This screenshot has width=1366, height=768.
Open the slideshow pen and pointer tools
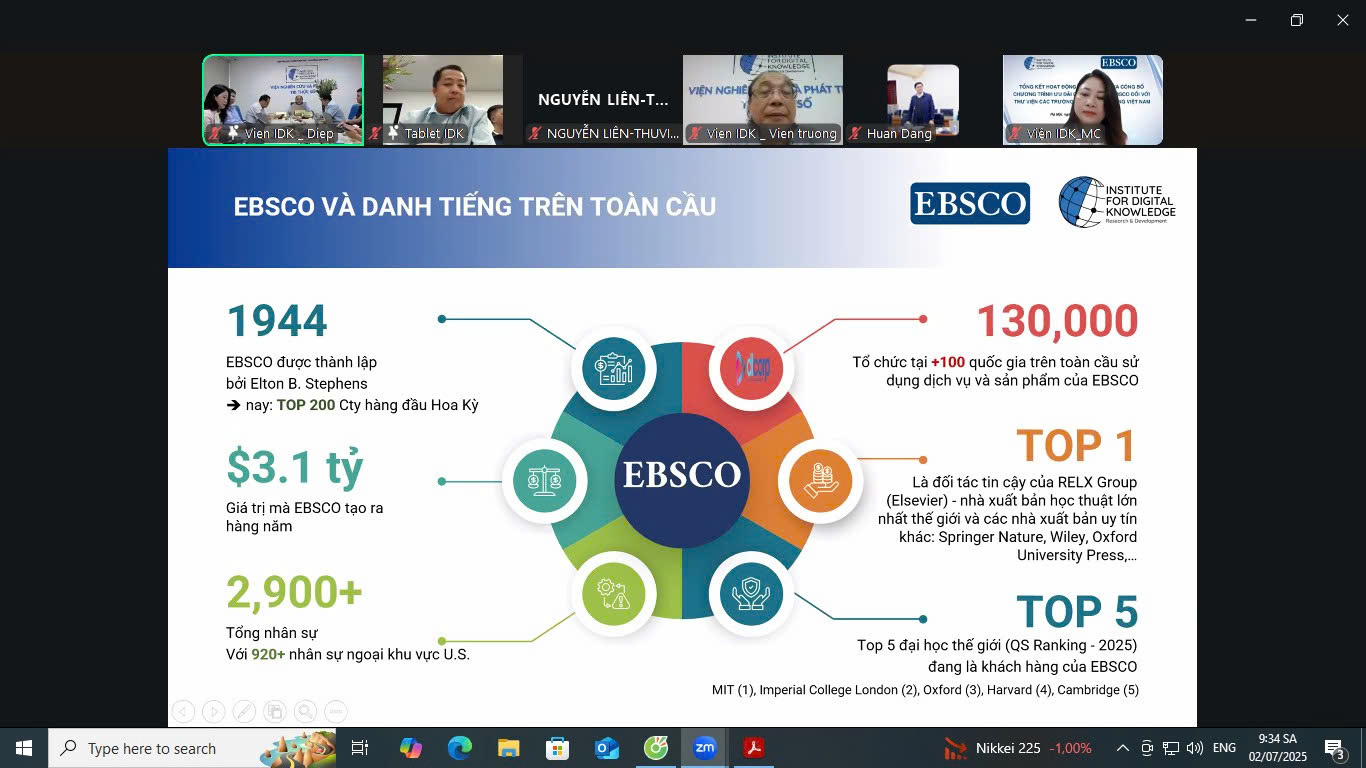244,711
